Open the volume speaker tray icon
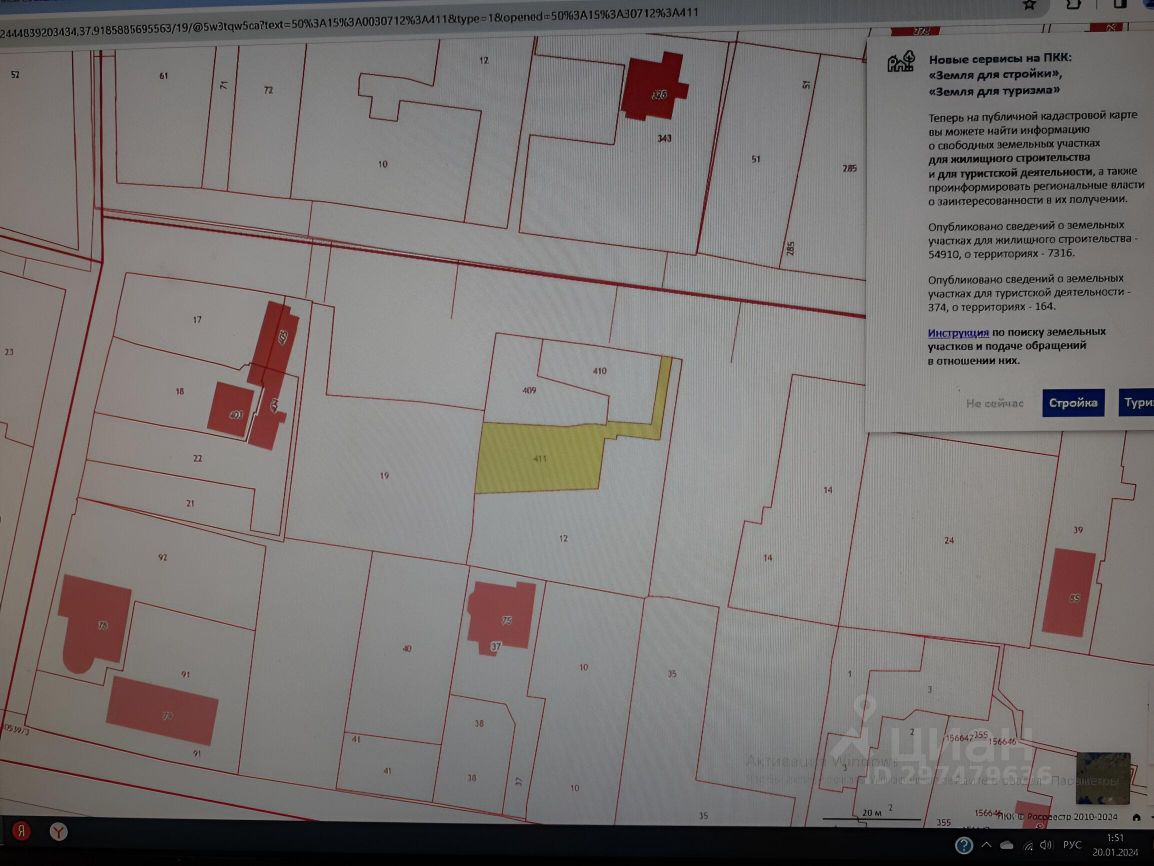Screen dimensions: 1154x866 click(x=1046, y=845)
